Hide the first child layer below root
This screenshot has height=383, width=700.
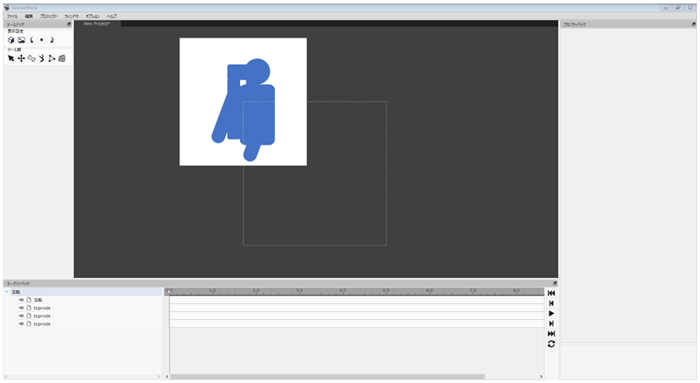(x=21, y=300)
